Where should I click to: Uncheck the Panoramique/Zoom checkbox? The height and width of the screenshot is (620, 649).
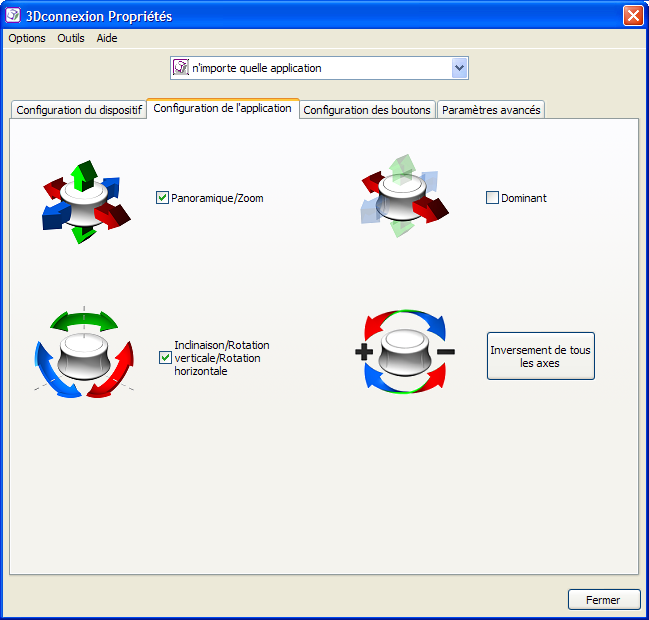point(163,198)
